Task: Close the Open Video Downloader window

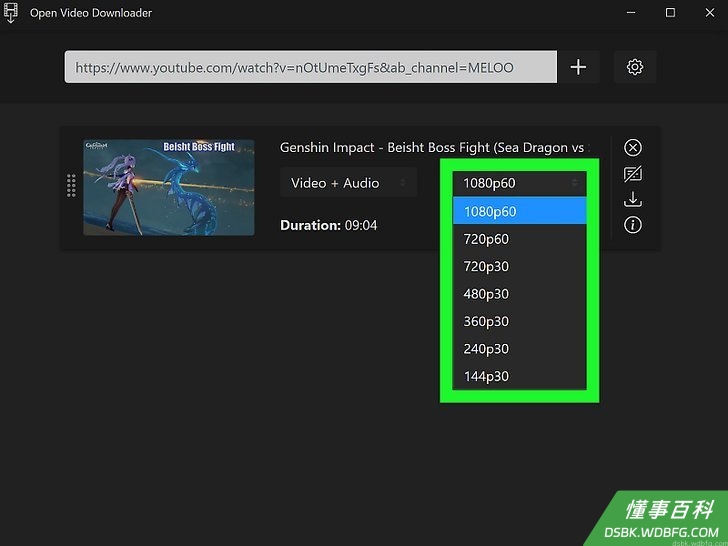Action: point(710,13)
